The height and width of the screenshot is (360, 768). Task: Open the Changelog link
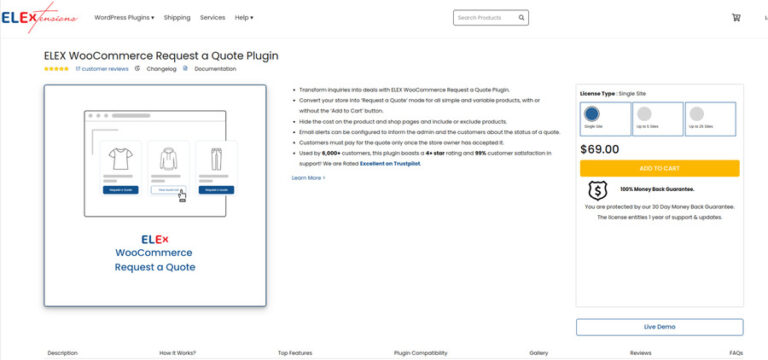[161, 69]
